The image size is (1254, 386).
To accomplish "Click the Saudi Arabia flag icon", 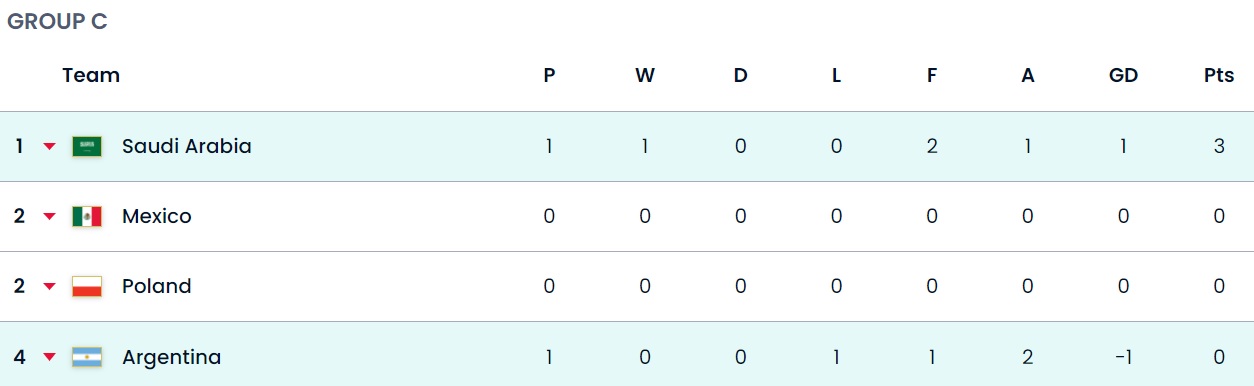I will coord(87,147).
